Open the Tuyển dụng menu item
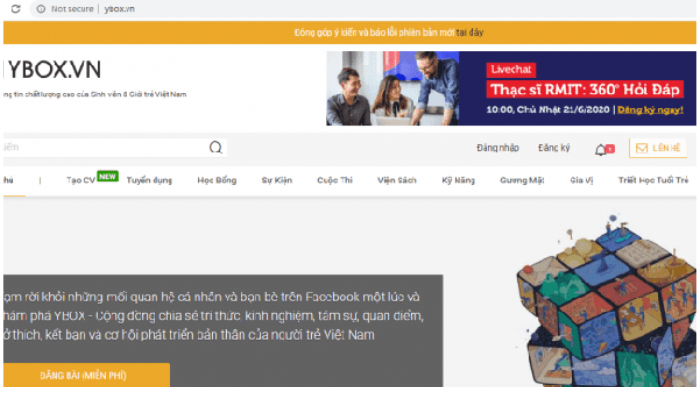Viewport: 700px width, 400px height. [149, 180]
